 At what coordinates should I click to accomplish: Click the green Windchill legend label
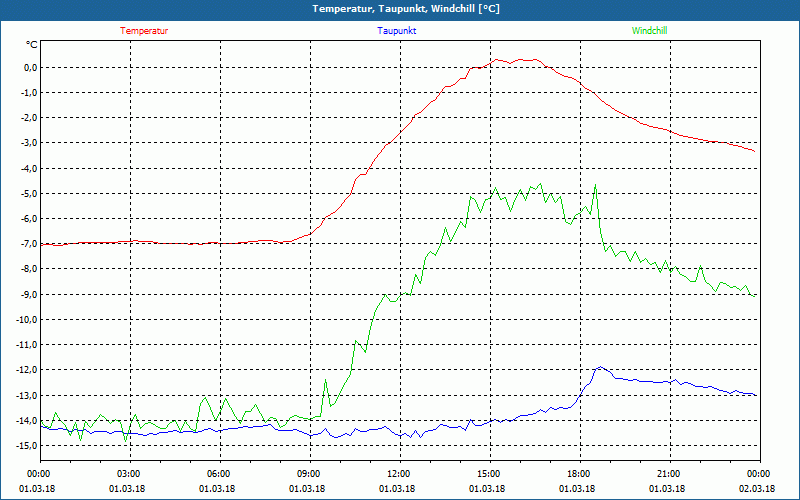(x=649, y=31)
